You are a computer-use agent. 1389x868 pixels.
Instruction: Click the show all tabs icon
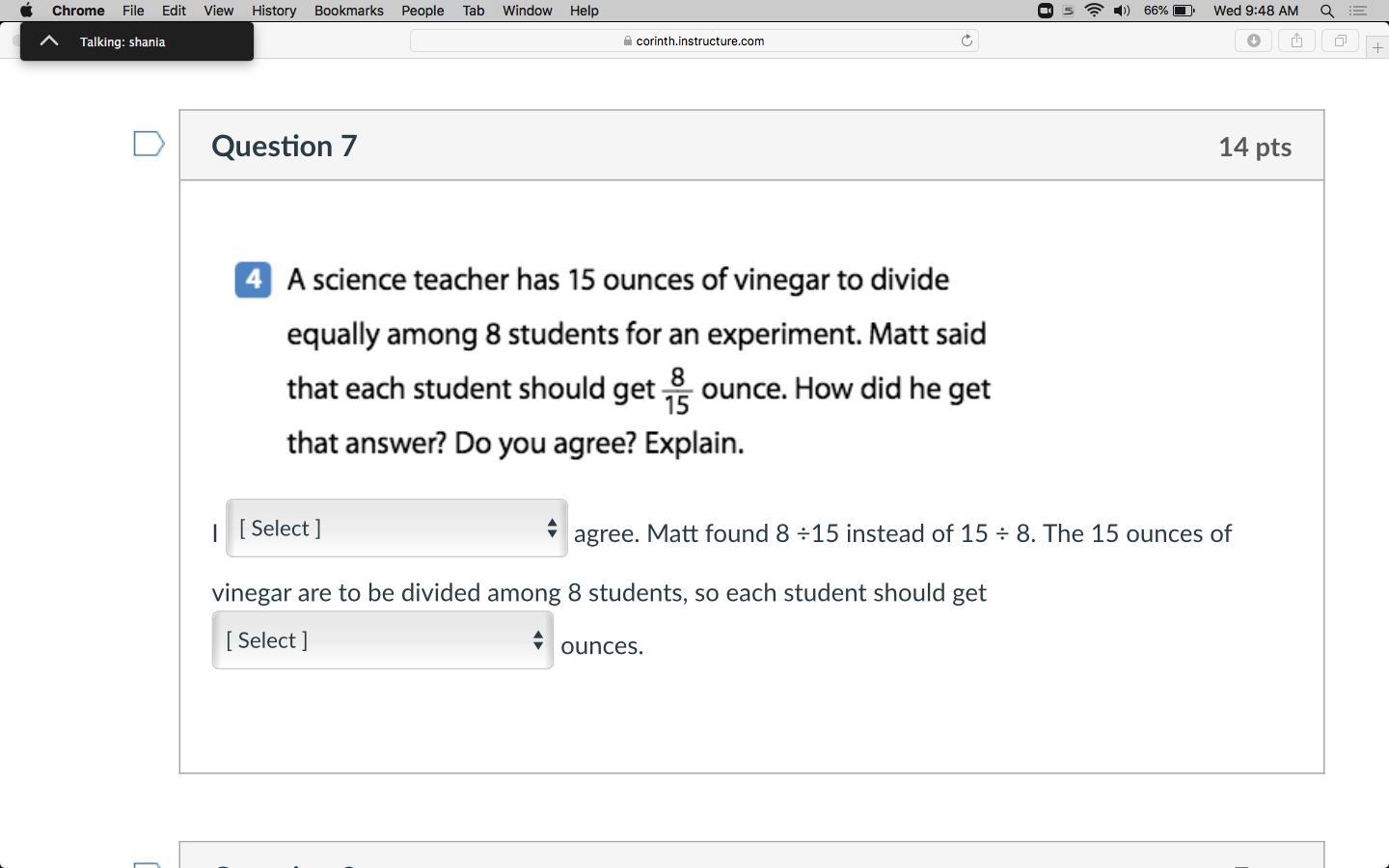tap(1340, 41)
